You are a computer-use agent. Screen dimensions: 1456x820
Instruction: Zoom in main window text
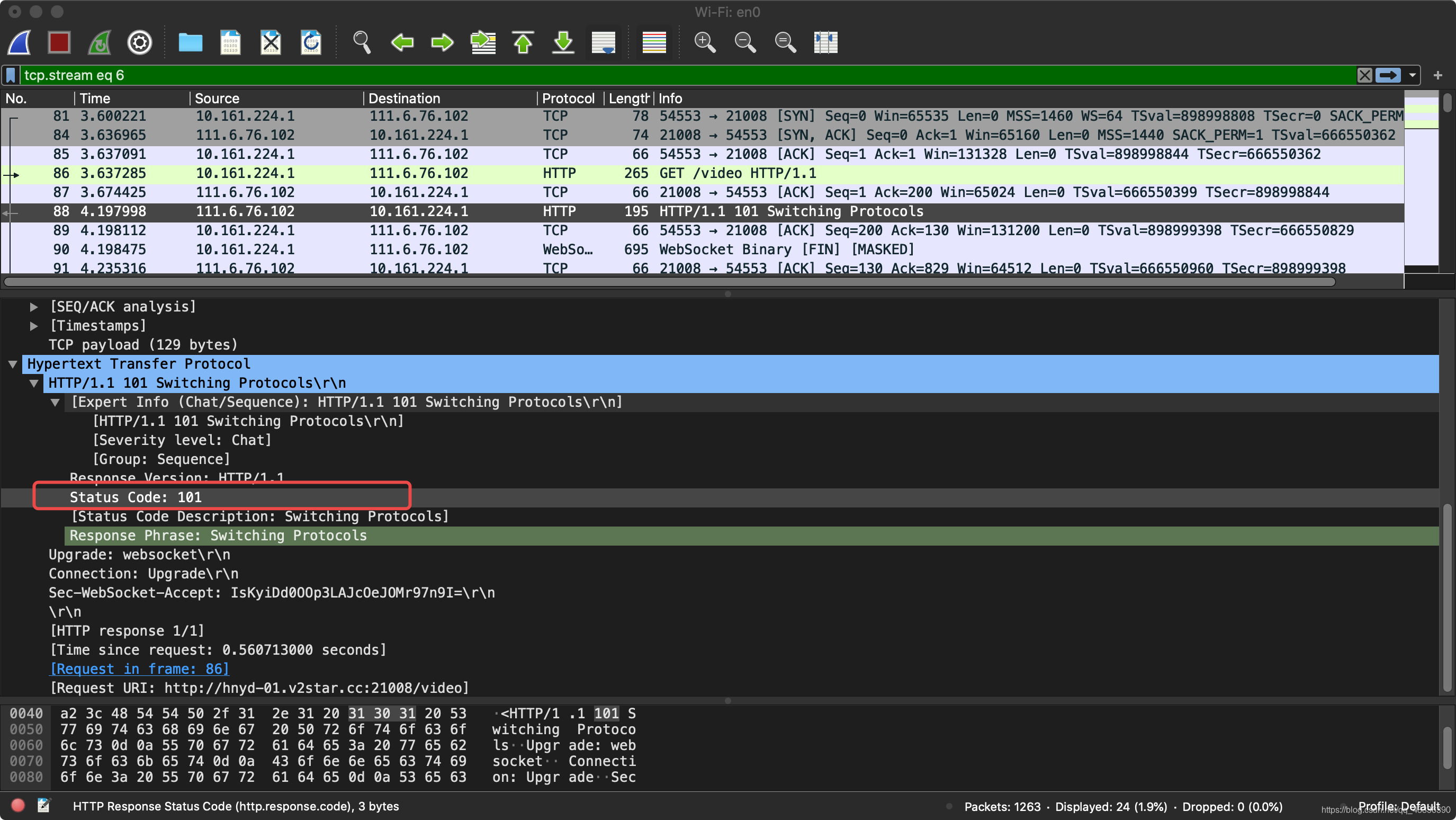(x=705, y=42)
